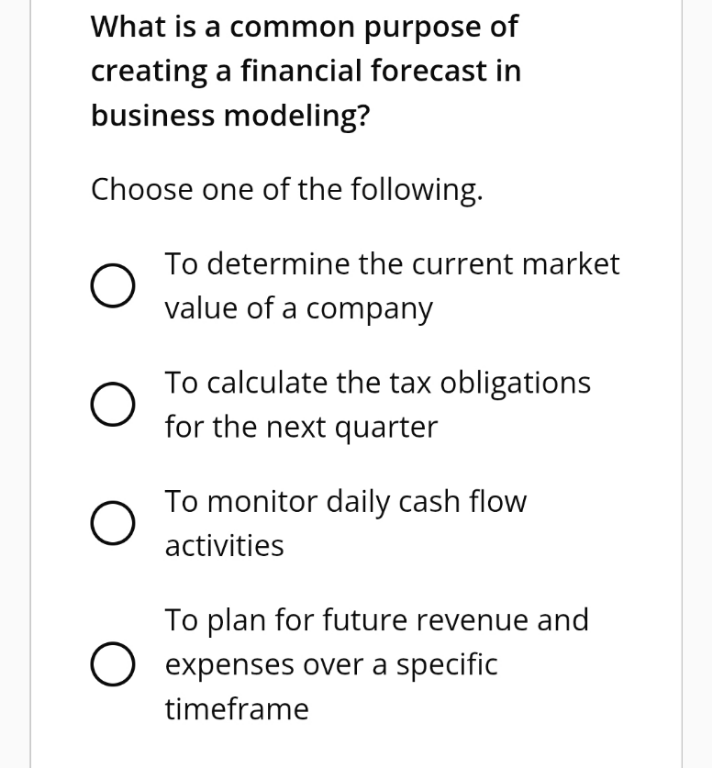Image resolution: width=712 pixels, height=768 pixels.
Task: Click the blank card area below 'timeframe'
Action: (356, 747)
